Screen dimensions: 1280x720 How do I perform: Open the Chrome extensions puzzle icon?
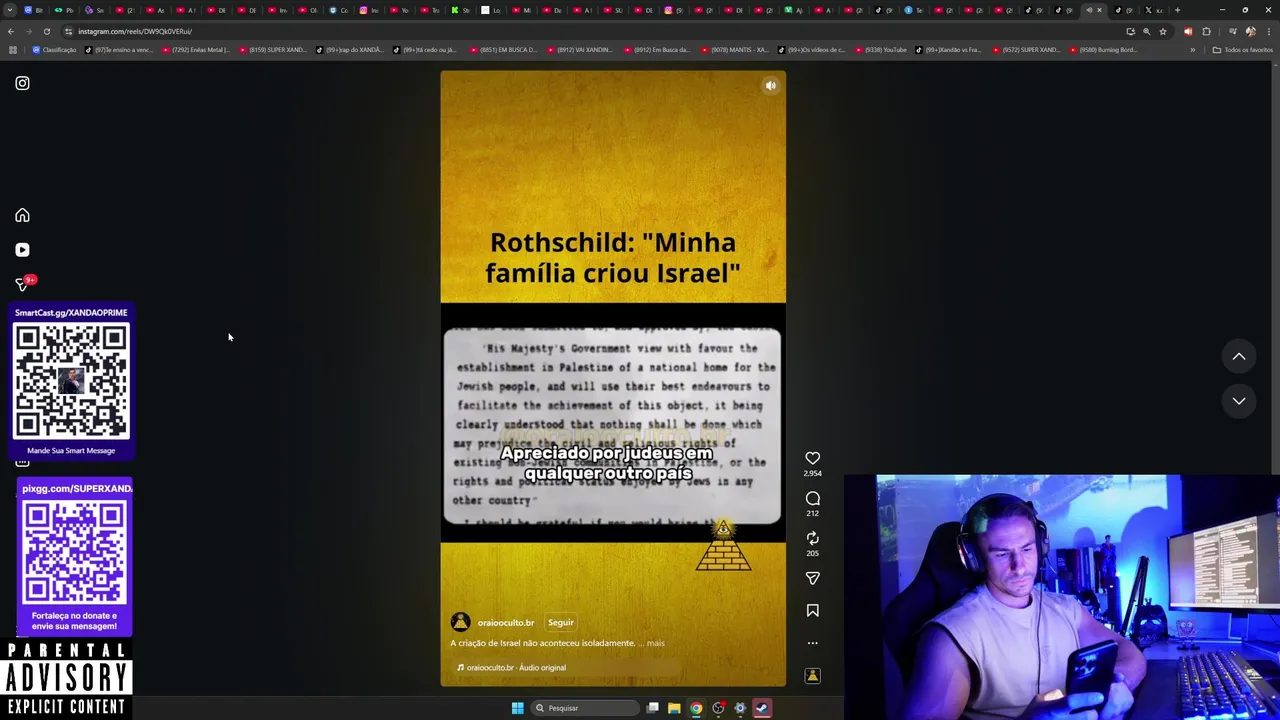click(x=1206, y=31)
